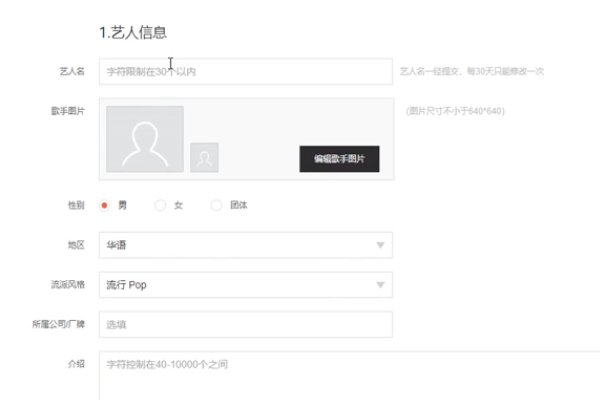Click the 介绍 field label
This screenshot has width=600, height=400.
click(x=76, y=364)
